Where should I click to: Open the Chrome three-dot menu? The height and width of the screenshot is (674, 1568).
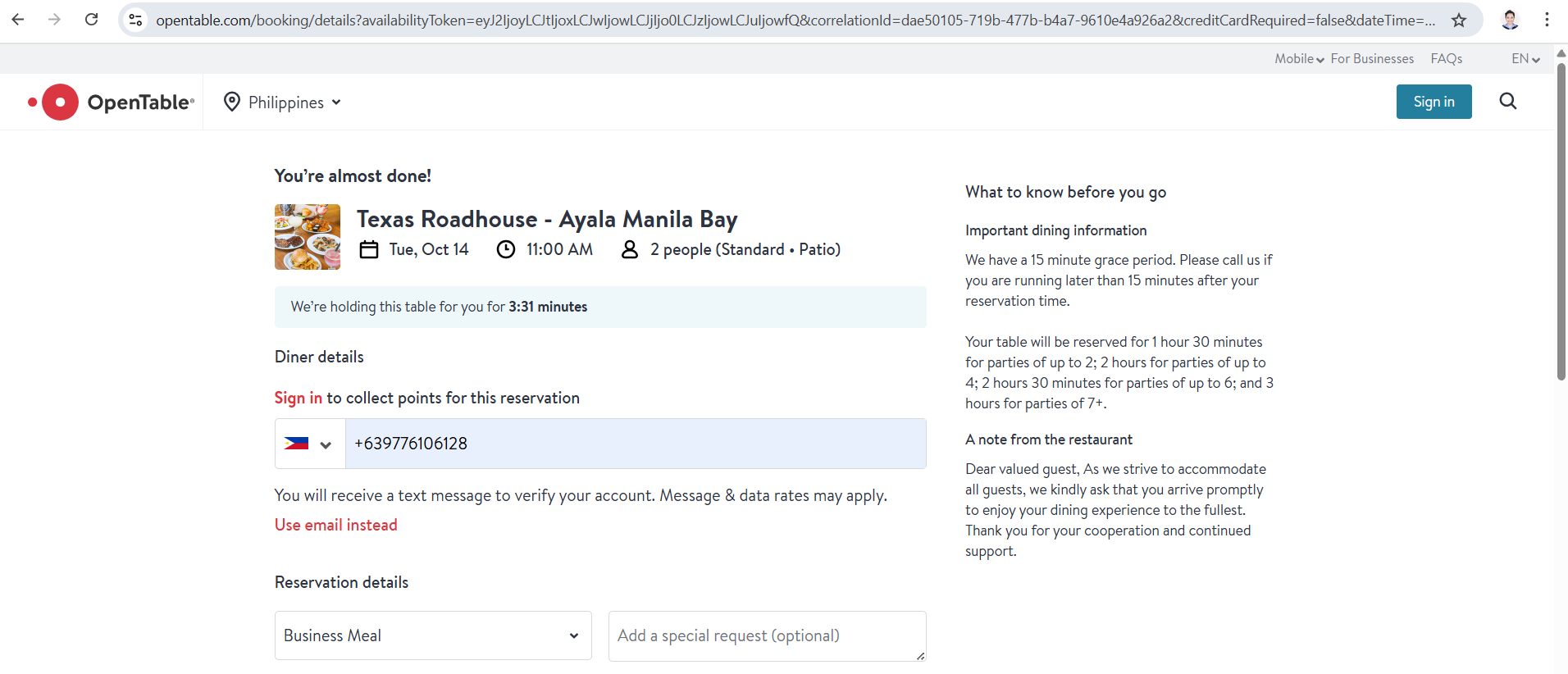click(1547, 20)
